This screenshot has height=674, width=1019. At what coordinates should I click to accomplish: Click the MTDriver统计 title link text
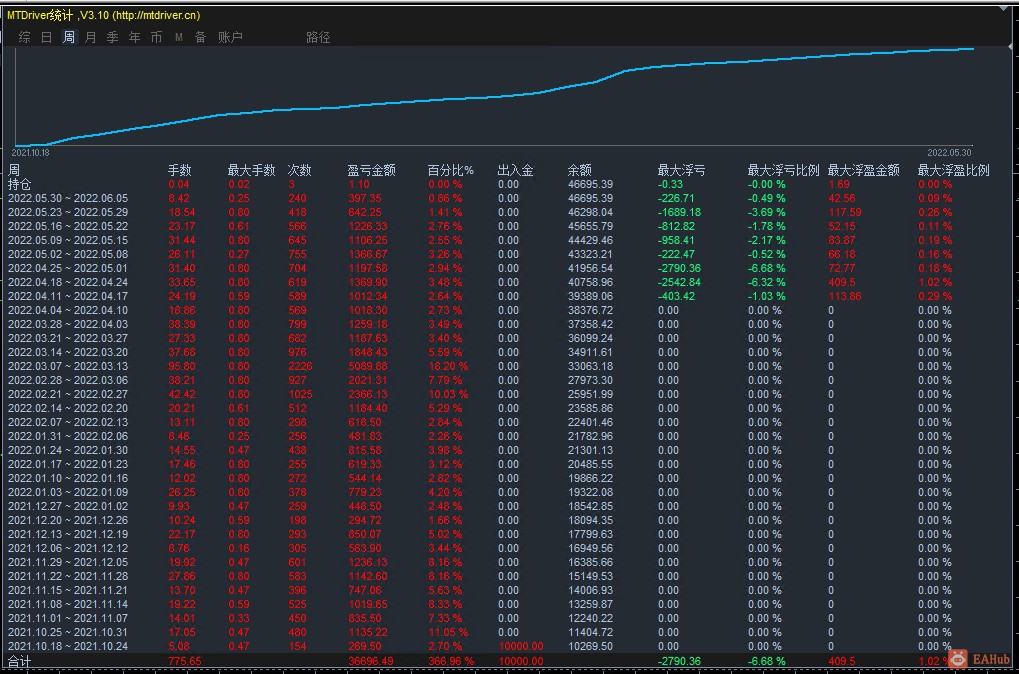coord(104,15)
